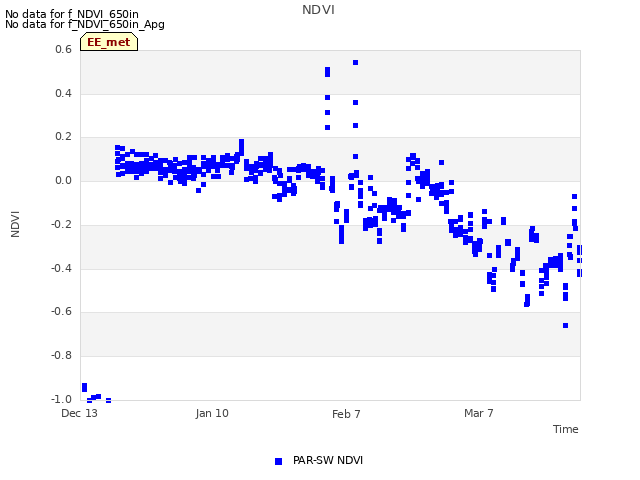
Task: Click the Dec 13 x-axis tick label
Action: pos(80,413)
